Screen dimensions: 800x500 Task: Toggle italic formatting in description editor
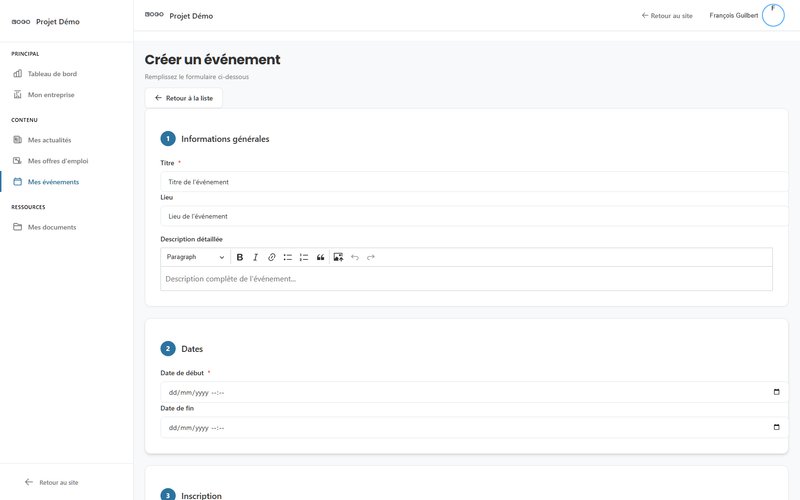pyautogui.click(x=255, y=257)
